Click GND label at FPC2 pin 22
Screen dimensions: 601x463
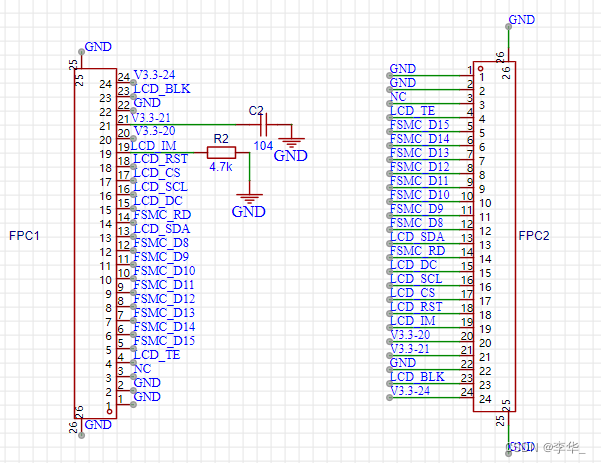(403, 363)
